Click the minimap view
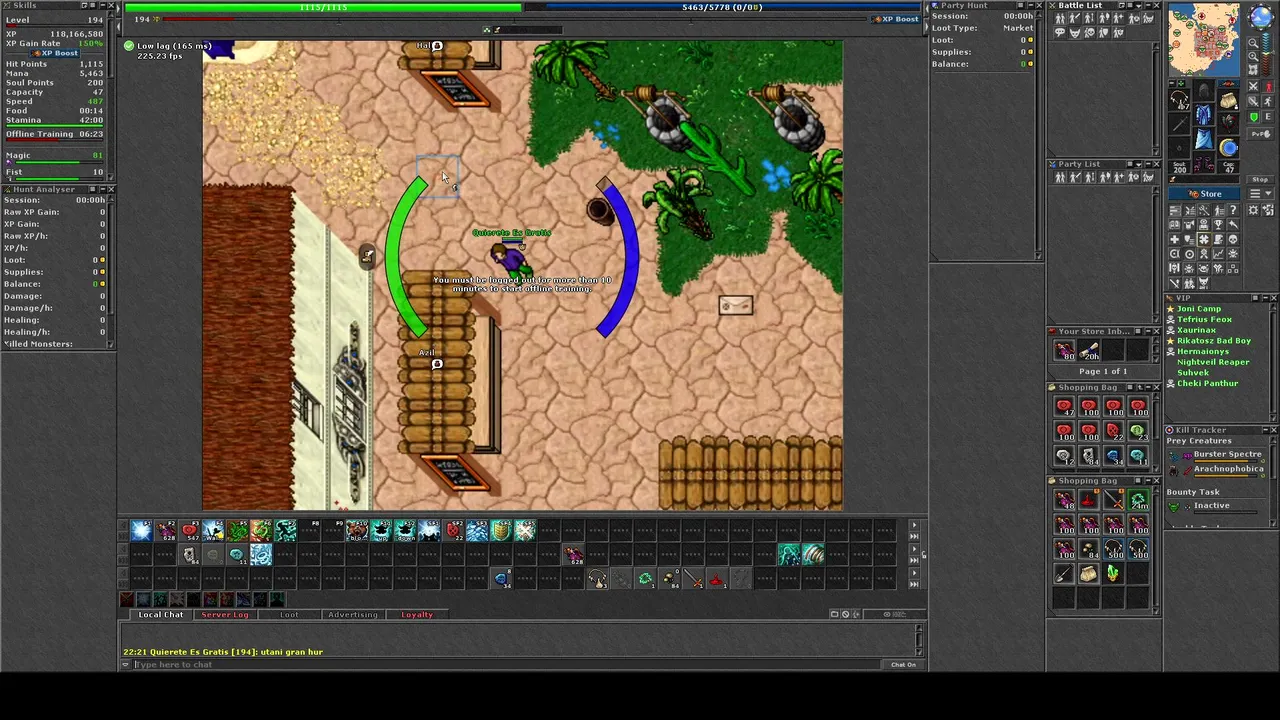This screenshot has width=1280, height=720. 1204,40
